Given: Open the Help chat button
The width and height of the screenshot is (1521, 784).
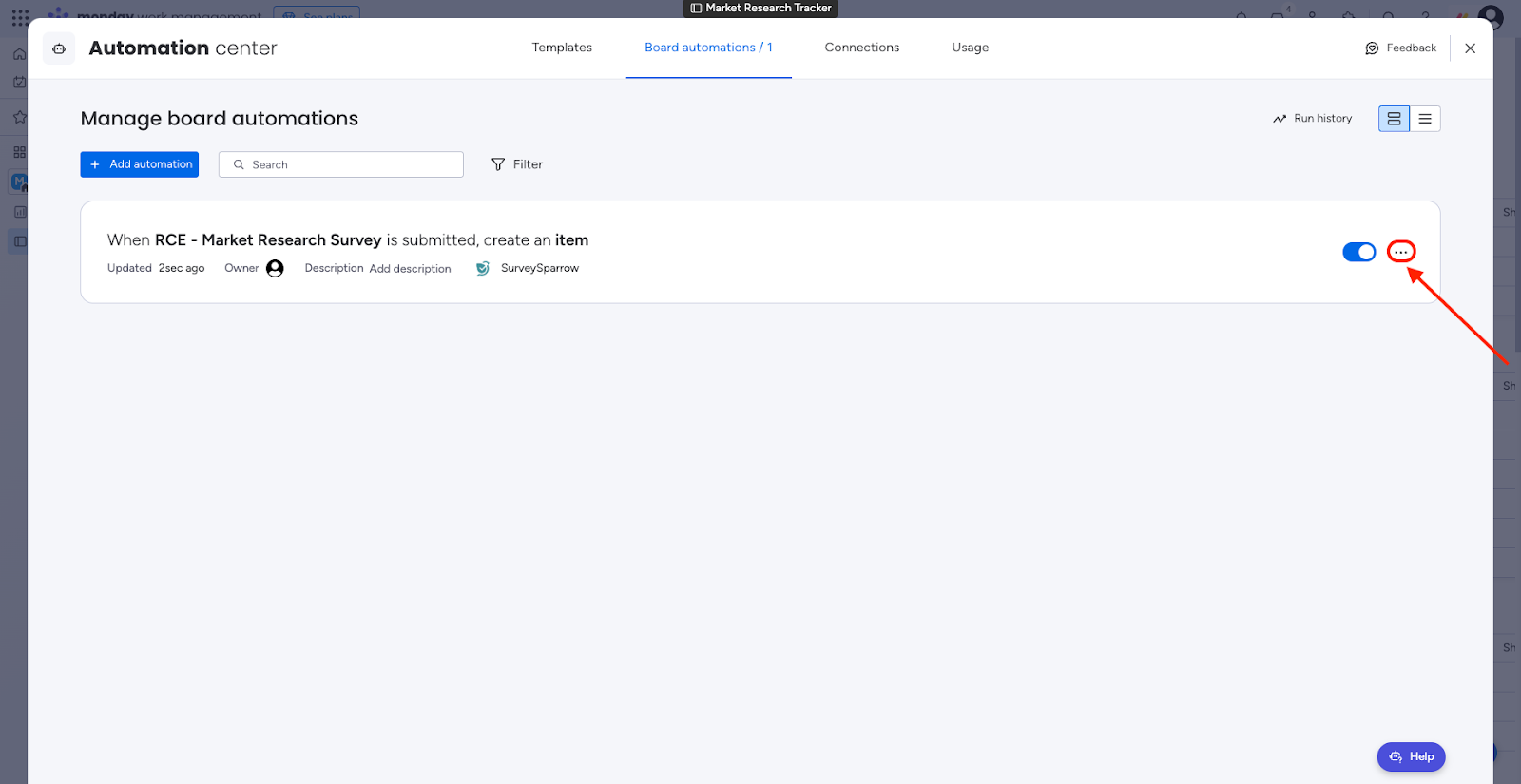Looking at the screenshot, I should coord(1411,756).
